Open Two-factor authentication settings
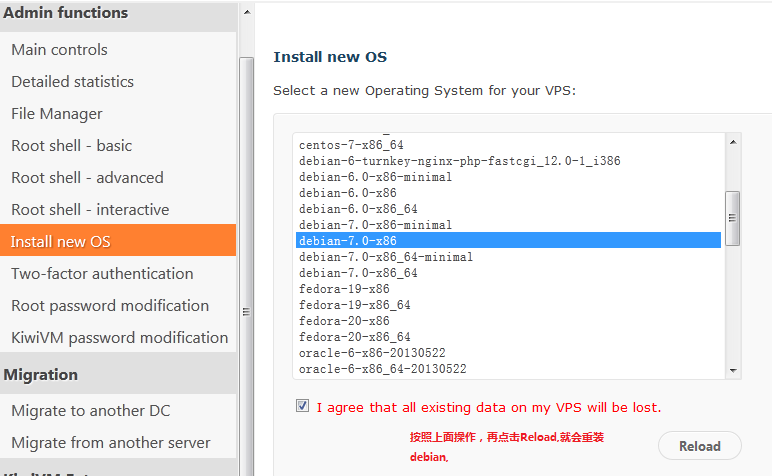Screen dimensions: 772x476 click(103, 274)
